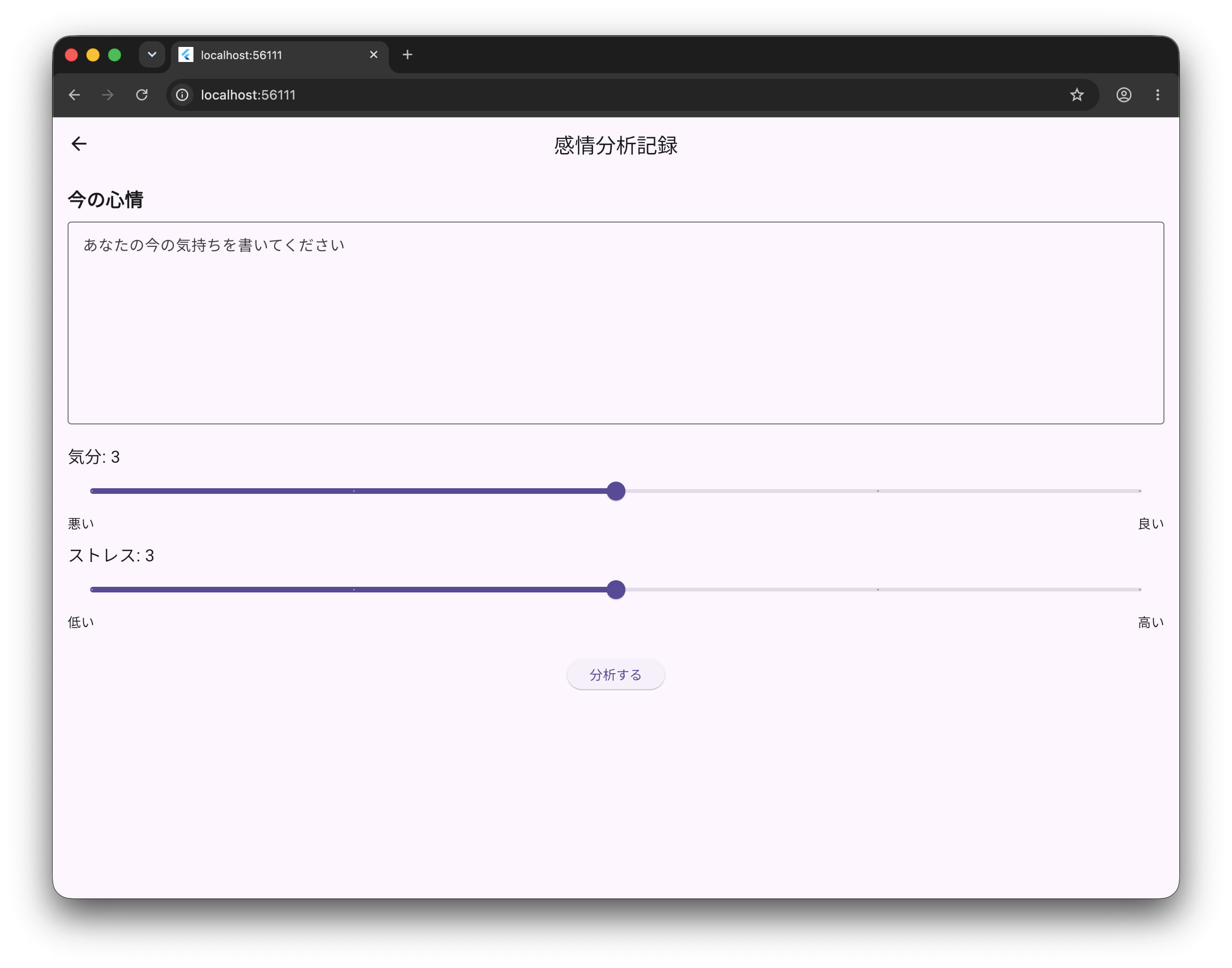Open site information icon in address bar
This screenshot has width=1232, height=968.
coord(182,95)
